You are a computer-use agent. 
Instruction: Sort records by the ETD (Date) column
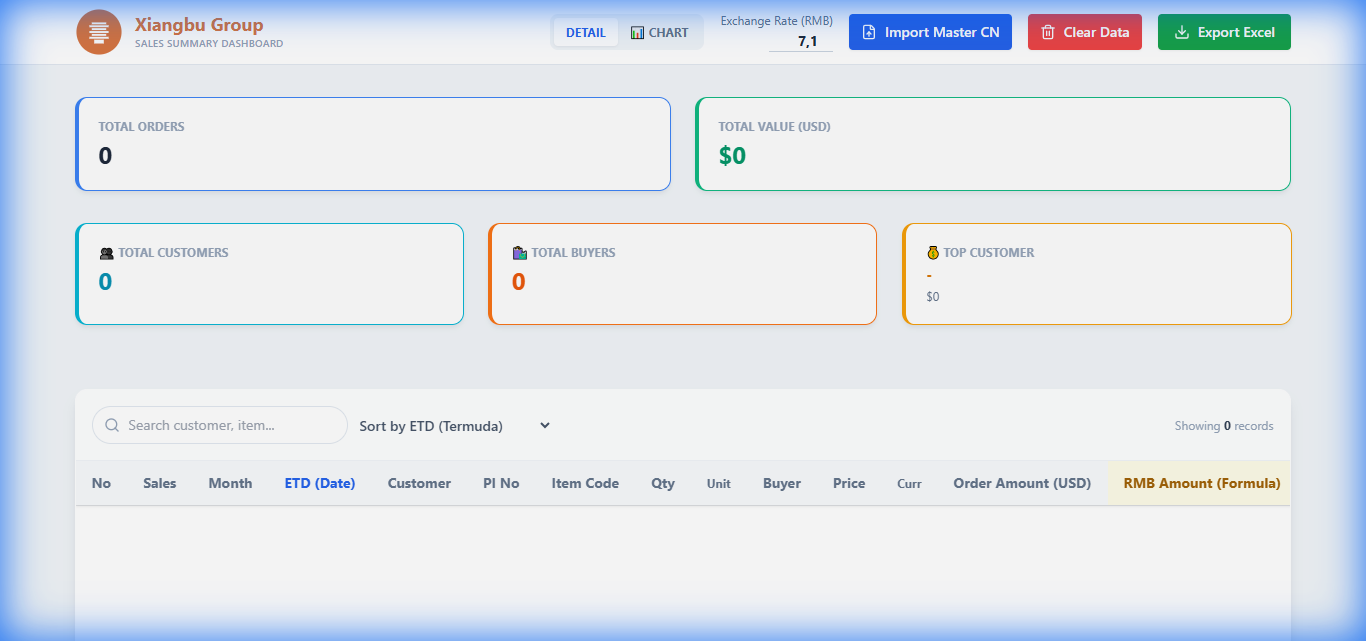319,483
